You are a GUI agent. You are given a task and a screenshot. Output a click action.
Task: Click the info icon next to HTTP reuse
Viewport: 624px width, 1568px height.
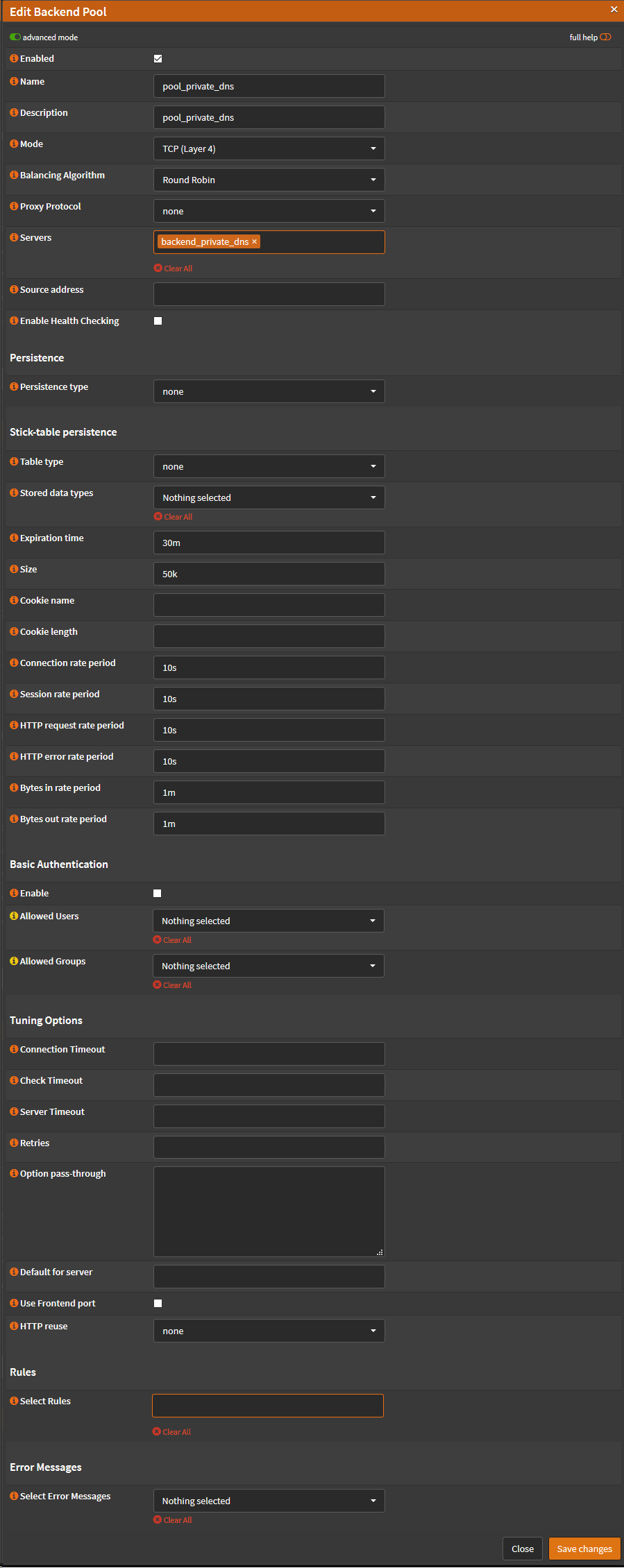click(14, 1326)
